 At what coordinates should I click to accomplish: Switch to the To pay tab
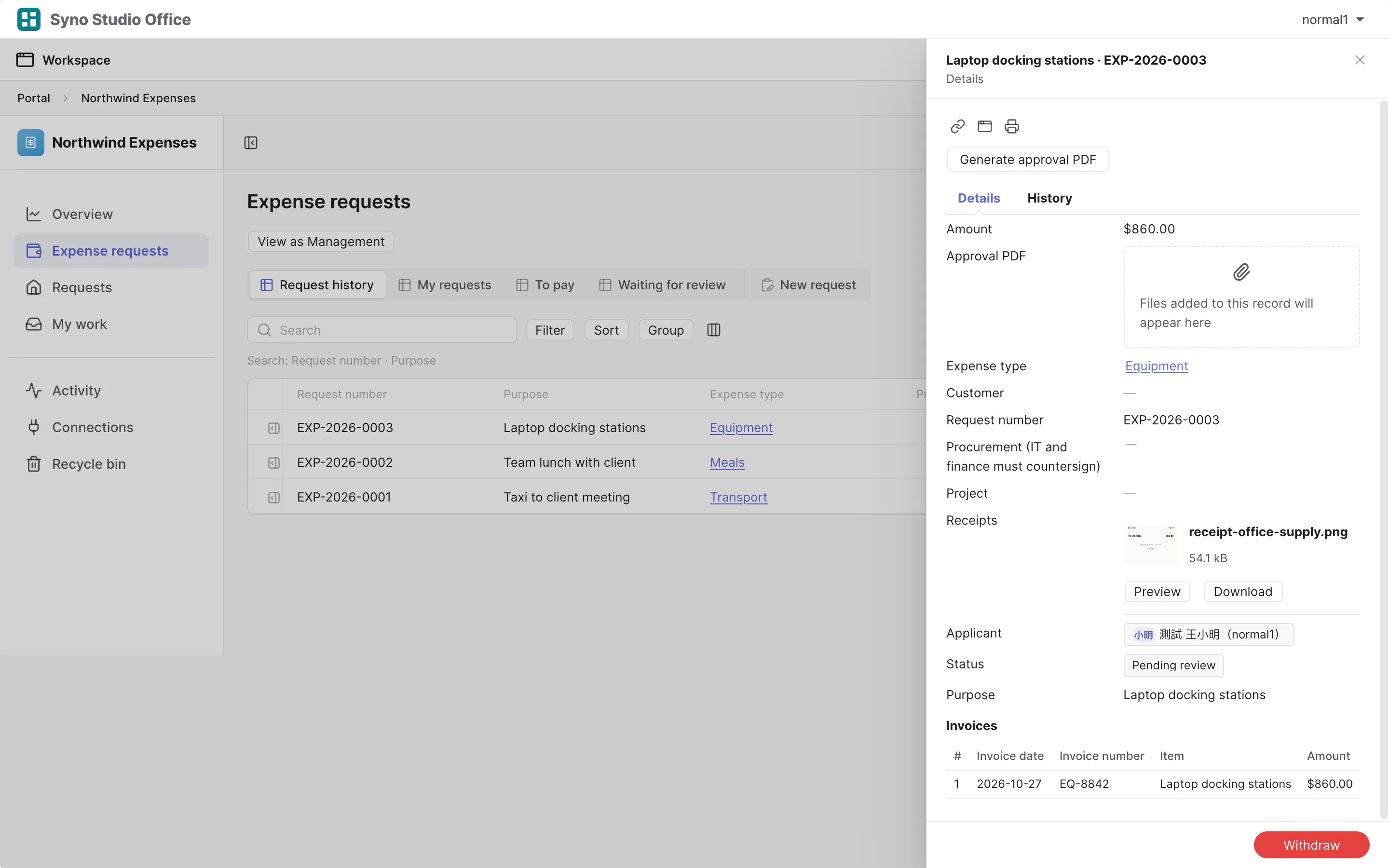[x=545, y=285]
